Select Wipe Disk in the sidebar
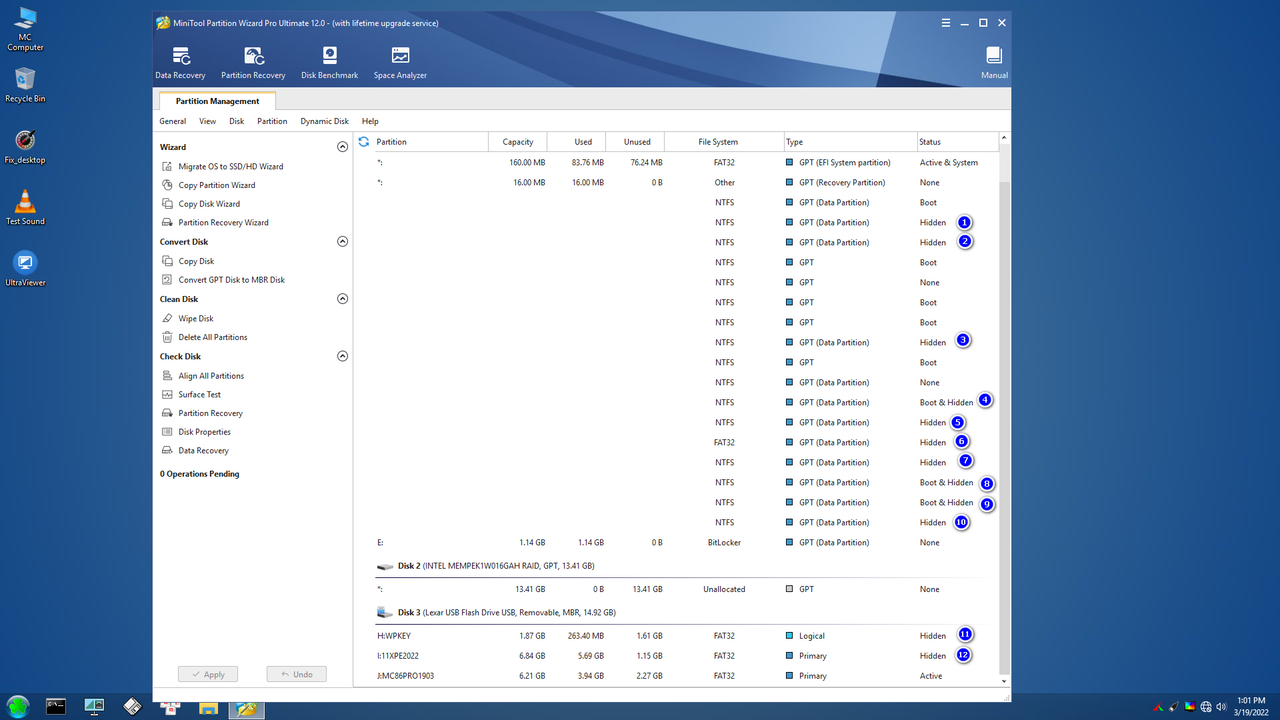Image resolution: width=1280 pixels, height=720 pixels. point(188,319)
